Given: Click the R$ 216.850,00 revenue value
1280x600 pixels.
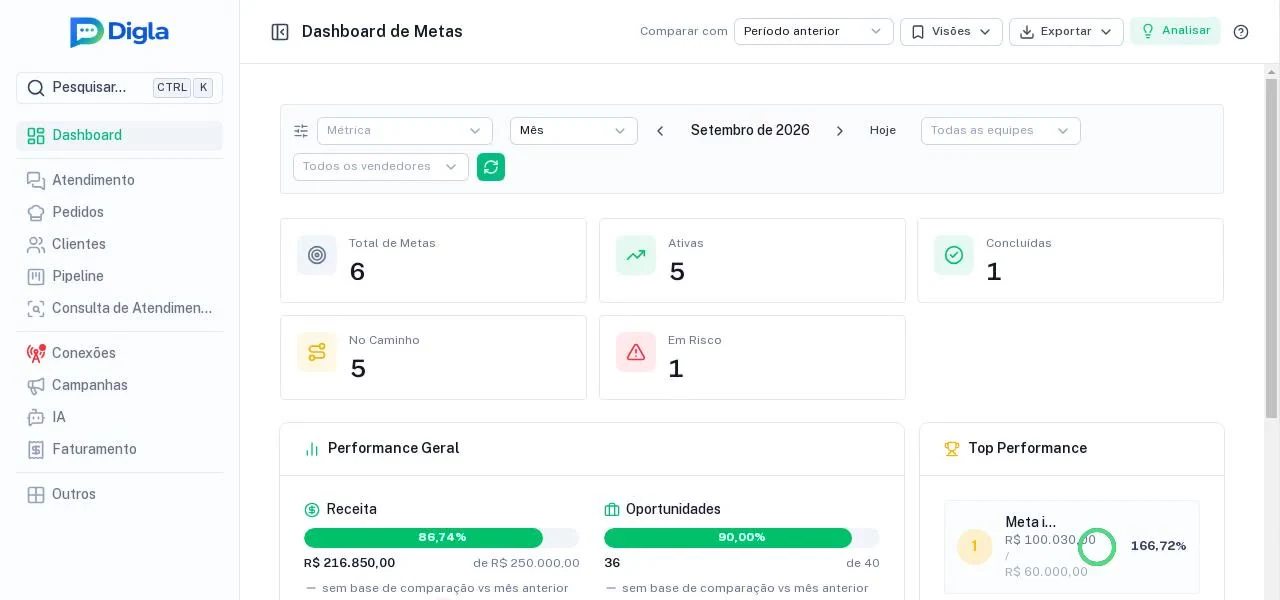Looking at the screenshot, I should click(350, 563).
